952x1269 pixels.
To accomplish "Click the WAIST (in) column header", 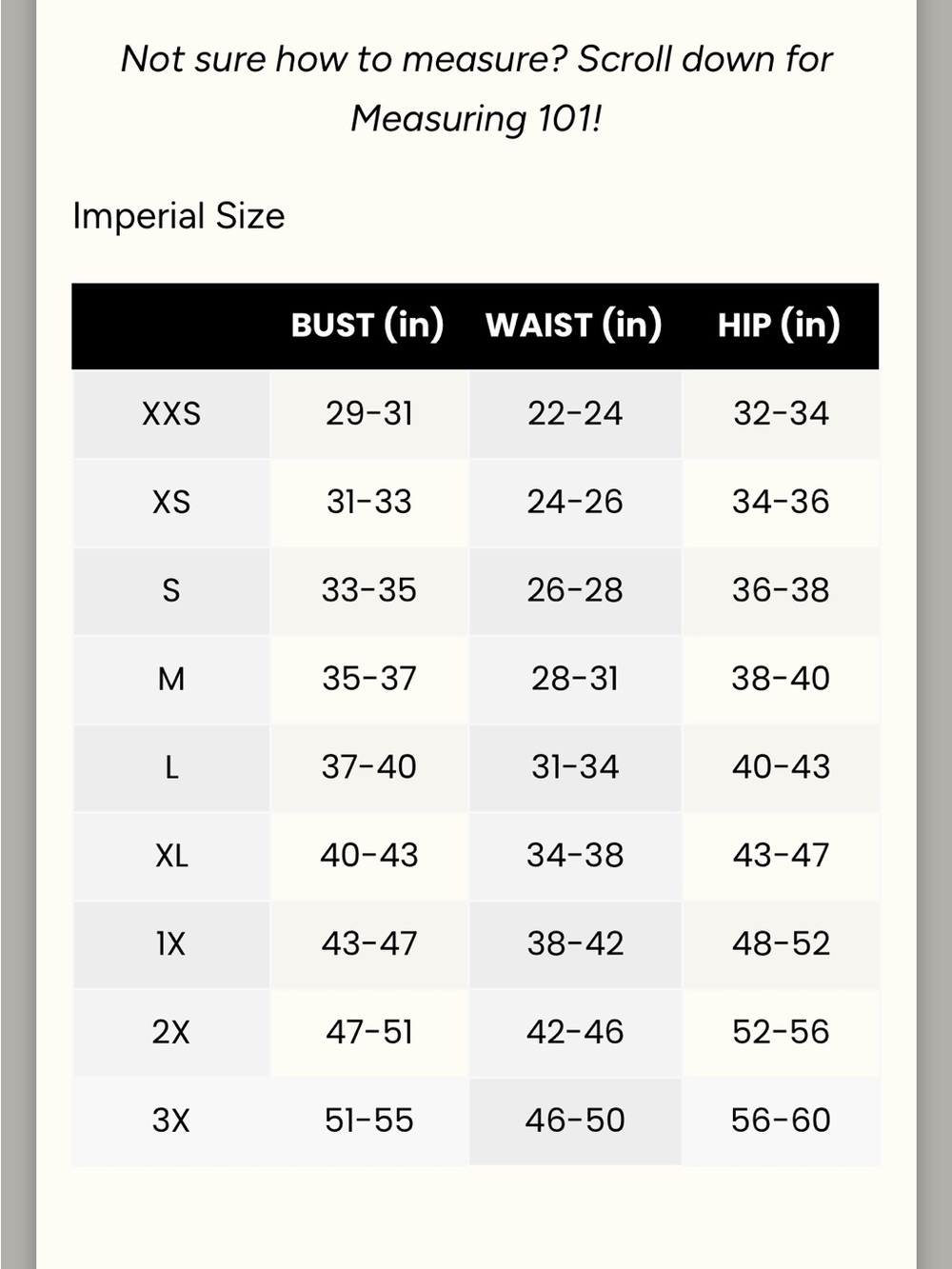I will [x=573, y=326].
